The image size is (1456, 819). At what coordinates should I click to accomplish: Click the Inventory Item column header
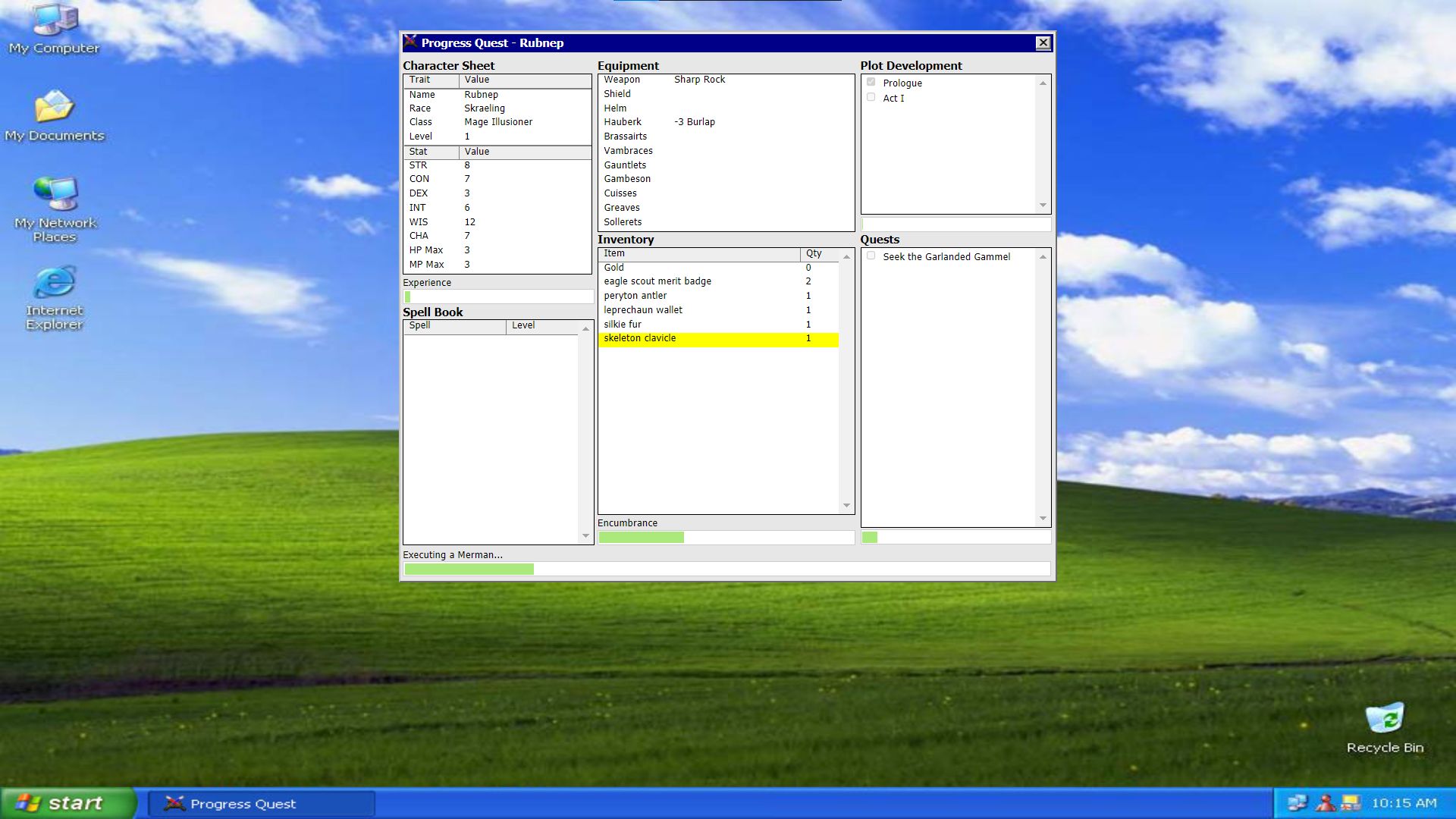[x=699, y=254]
